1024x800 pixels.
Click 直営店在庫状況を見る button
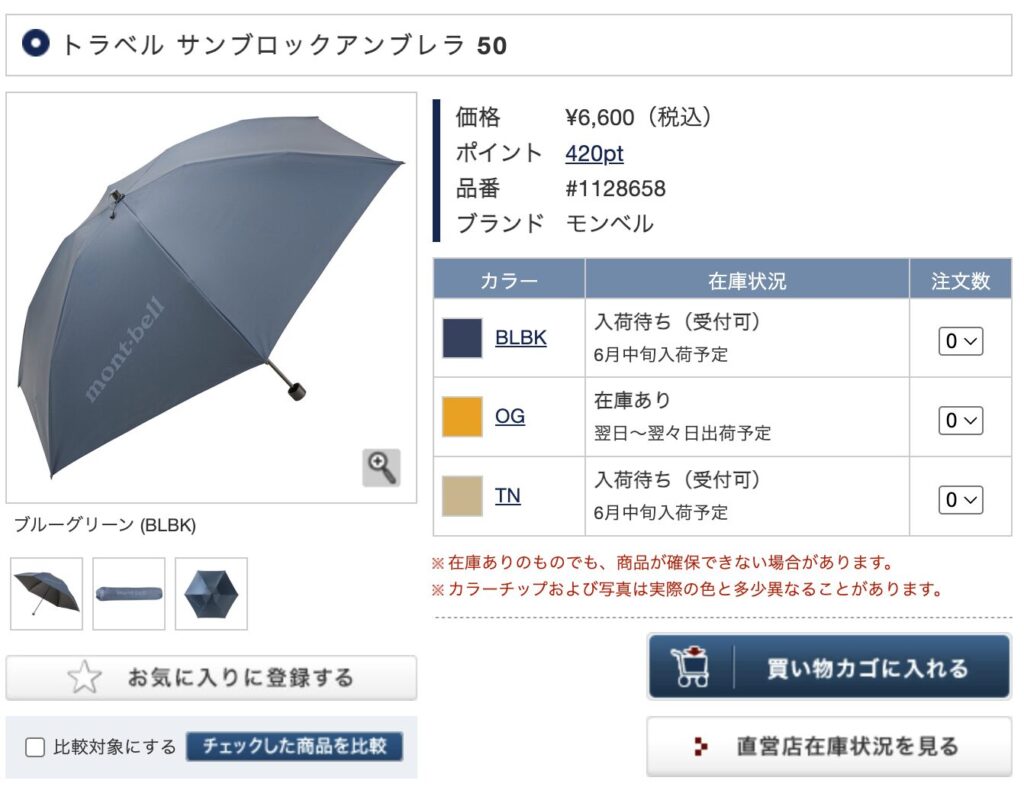click(x=828, y=746)
